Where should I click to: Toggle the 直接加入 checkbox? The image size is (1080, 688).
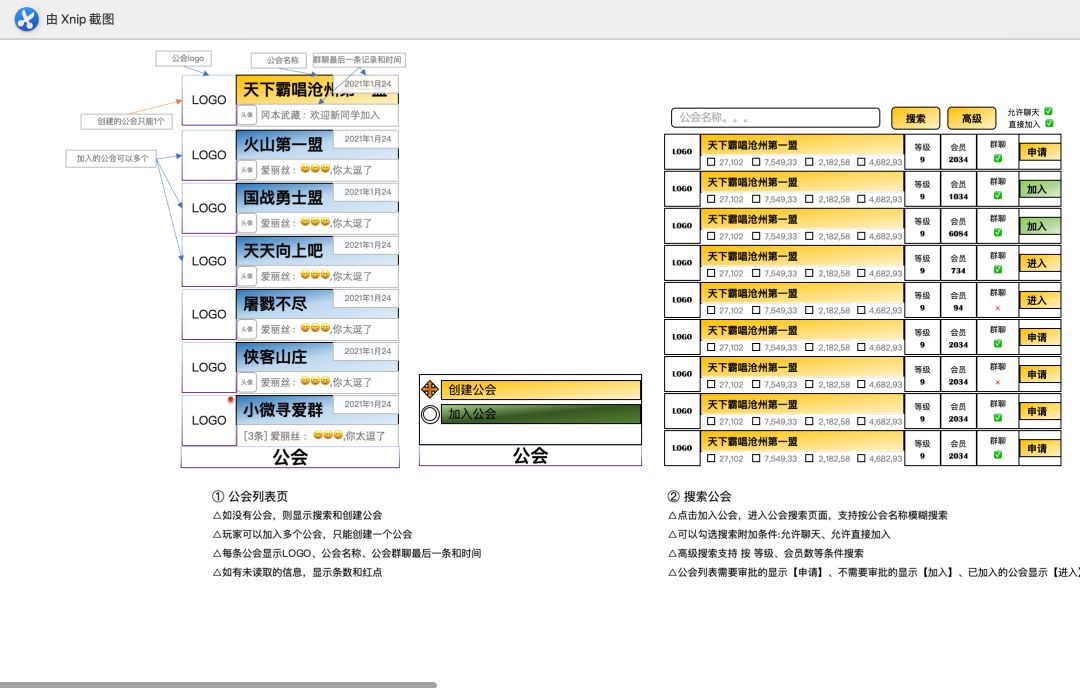pyautogui.click(x=1049, y=123)
